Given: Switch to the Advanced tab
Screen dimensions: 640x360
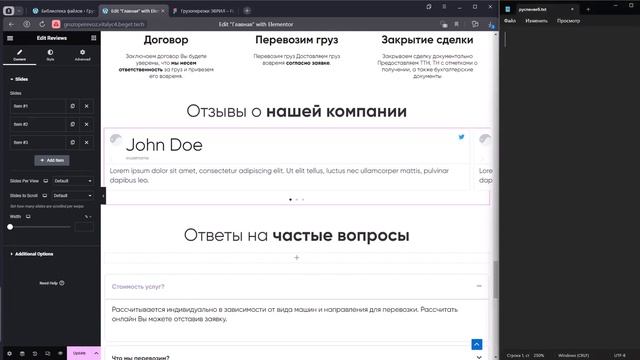Looking at the screenshot, I should pyautogui.click(x=82, y=55).
